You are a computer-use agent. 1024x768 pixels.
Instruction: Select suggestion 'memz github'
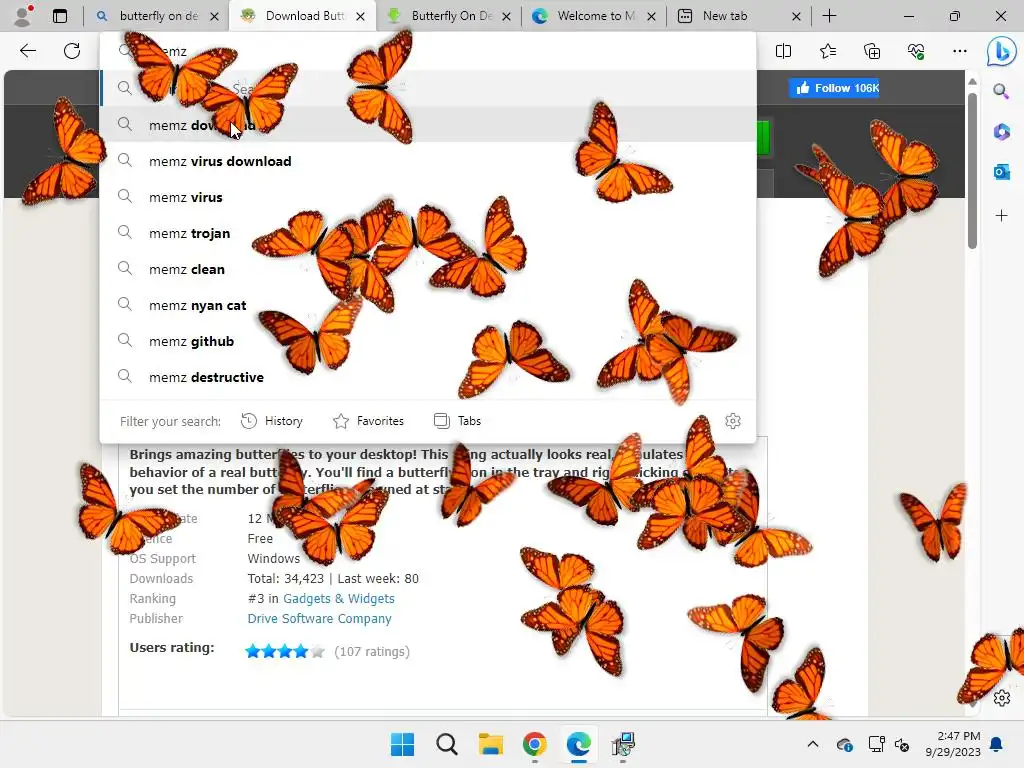click(428, 341)
